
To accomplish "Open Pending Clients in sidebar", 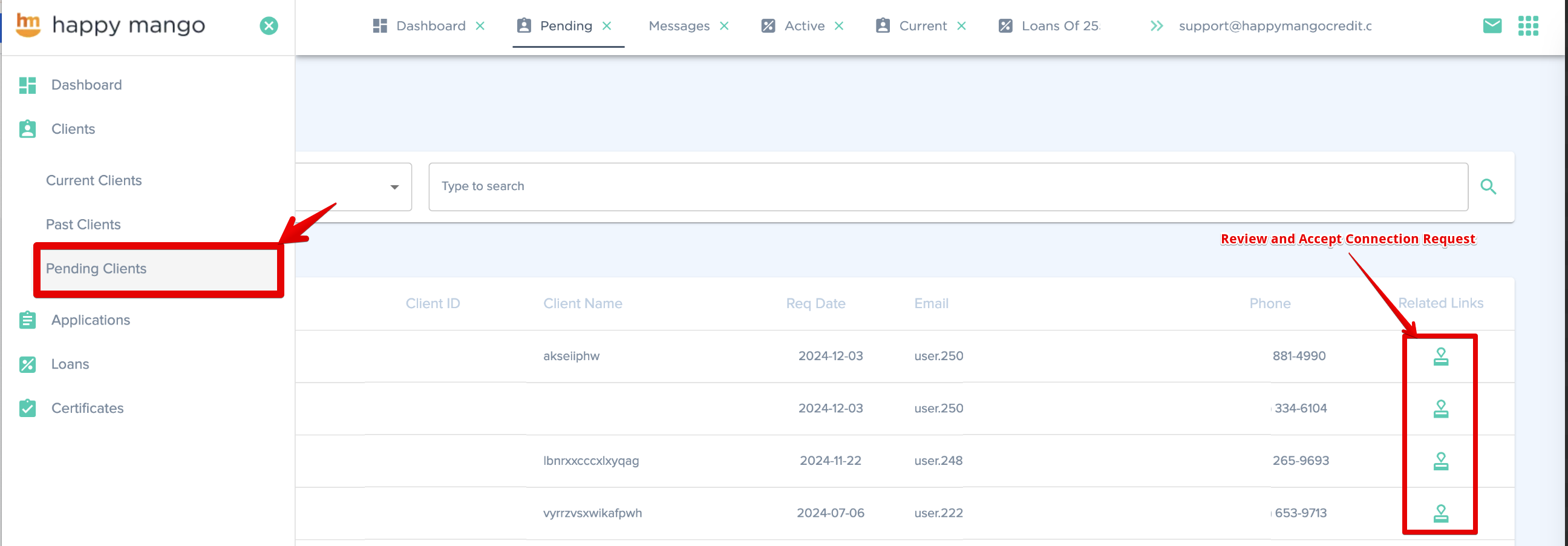I will [96, 269].
